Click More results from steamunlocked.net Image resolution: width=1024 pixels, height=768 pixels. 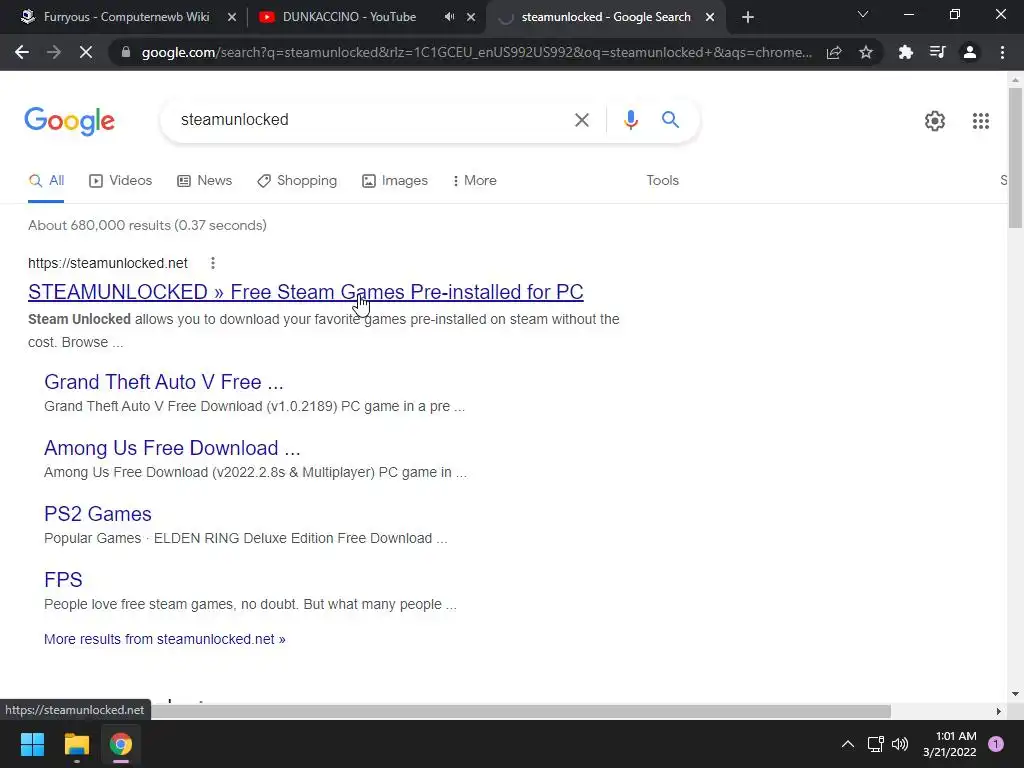coord(165,639)
